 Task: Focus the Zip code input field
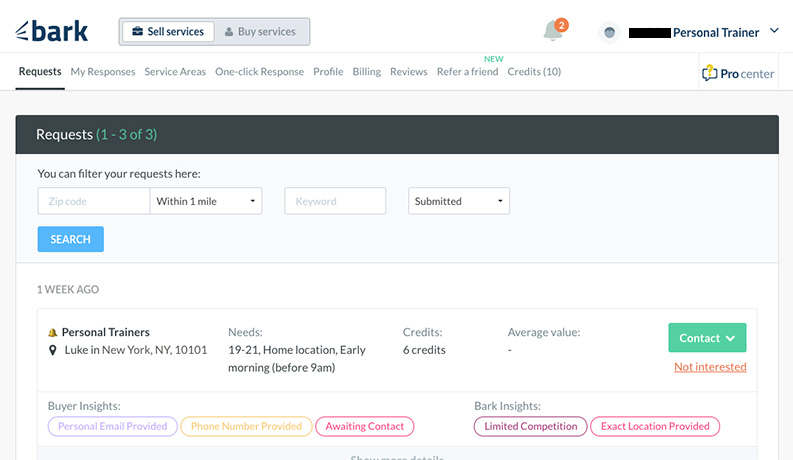[94, 201]
